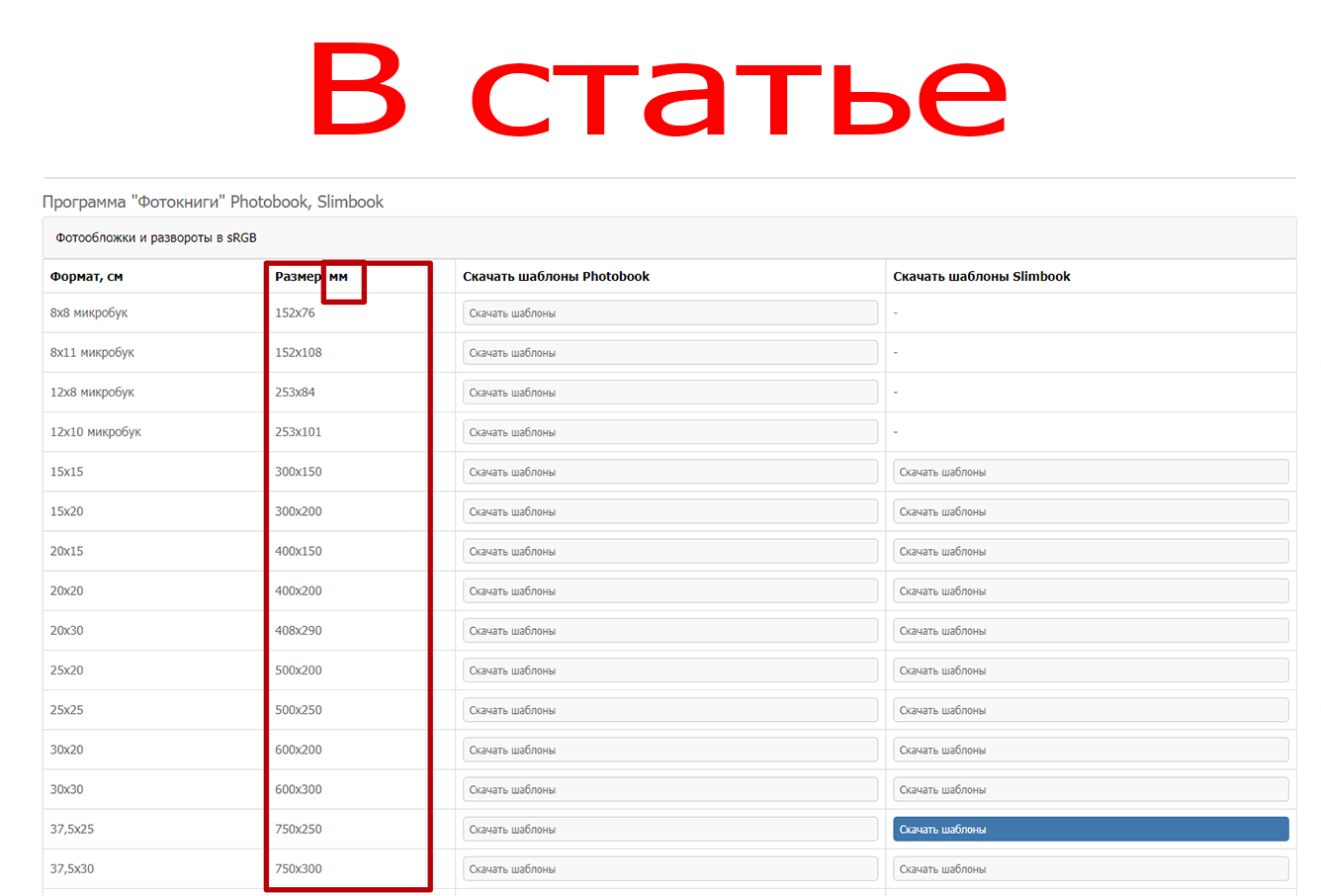1321x896 pixels.
Task: Download Slimbook templates for 37,5x30 format
Action: tap(1090, 868)
